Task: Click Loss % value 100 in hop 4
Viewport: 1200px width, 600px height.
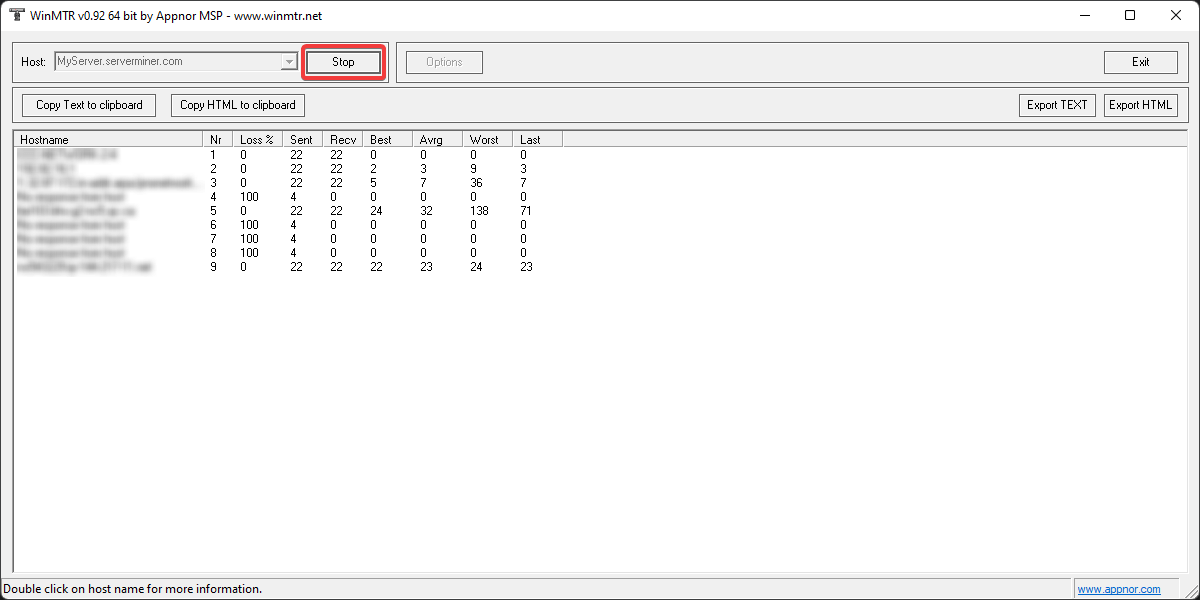Action: pyautogui.click(x=249, y=197)
